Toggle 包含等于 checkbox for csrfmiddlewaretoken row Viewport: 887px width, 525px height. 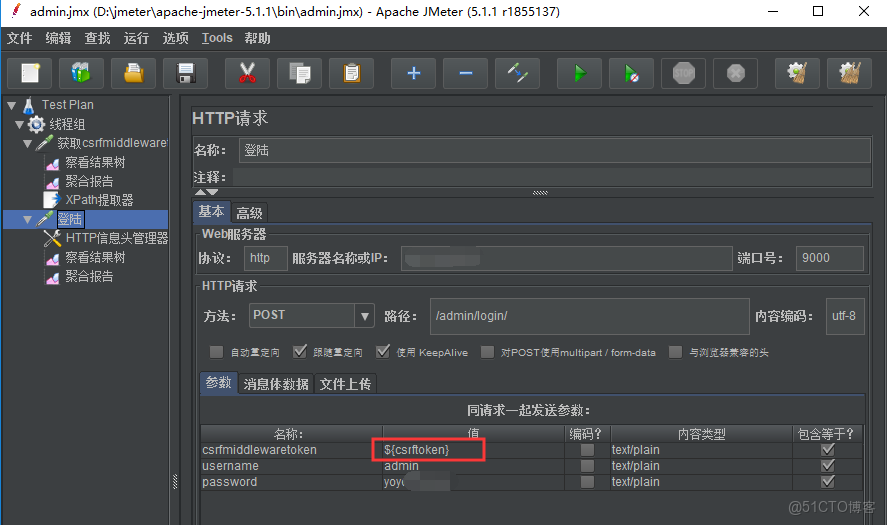click(828, 450)
